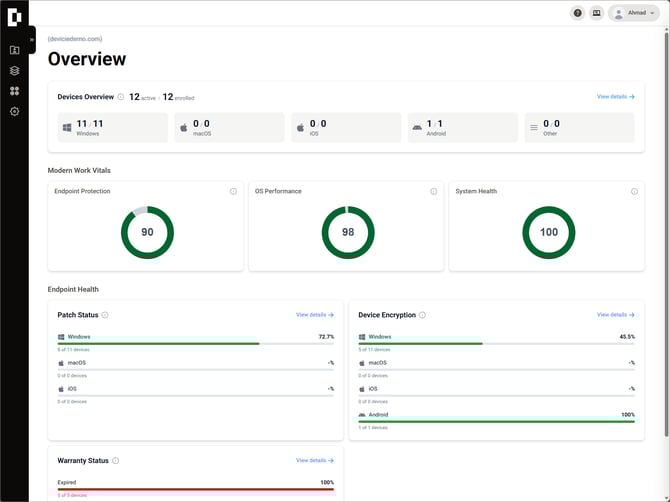The height and width of the screenshot is (502, 670).
Task: Click the Modern Work Vitals heading
Action: point(79,170)
